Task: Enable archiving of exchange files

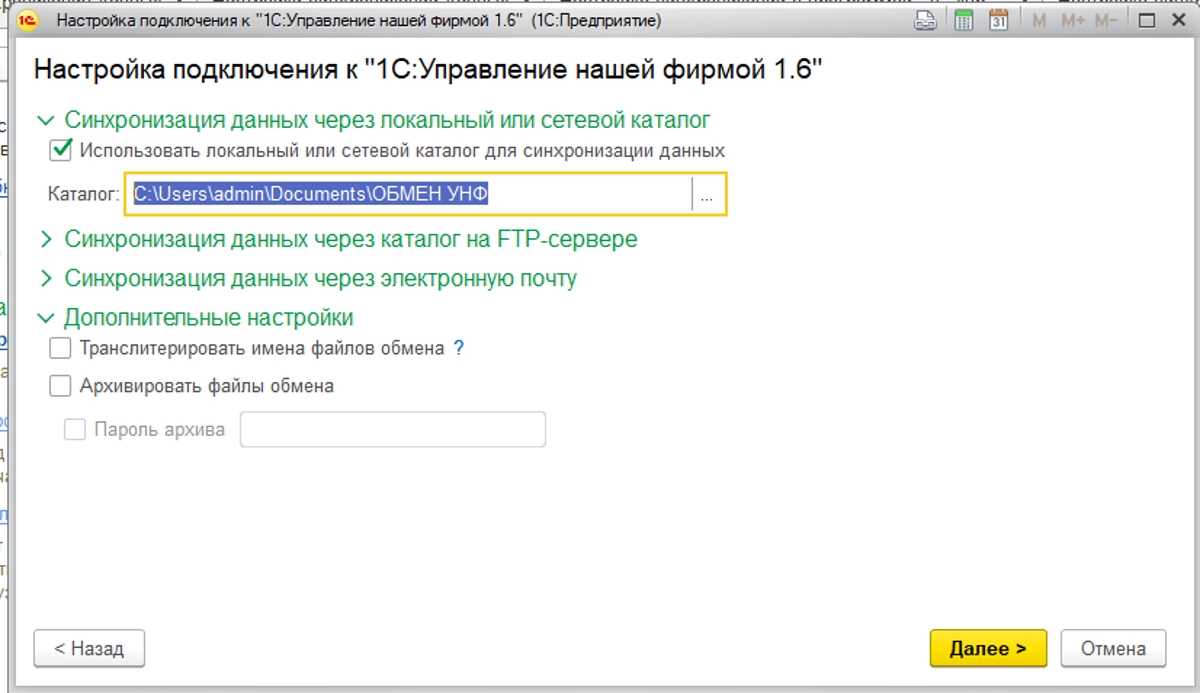Action: pos(61,386)
